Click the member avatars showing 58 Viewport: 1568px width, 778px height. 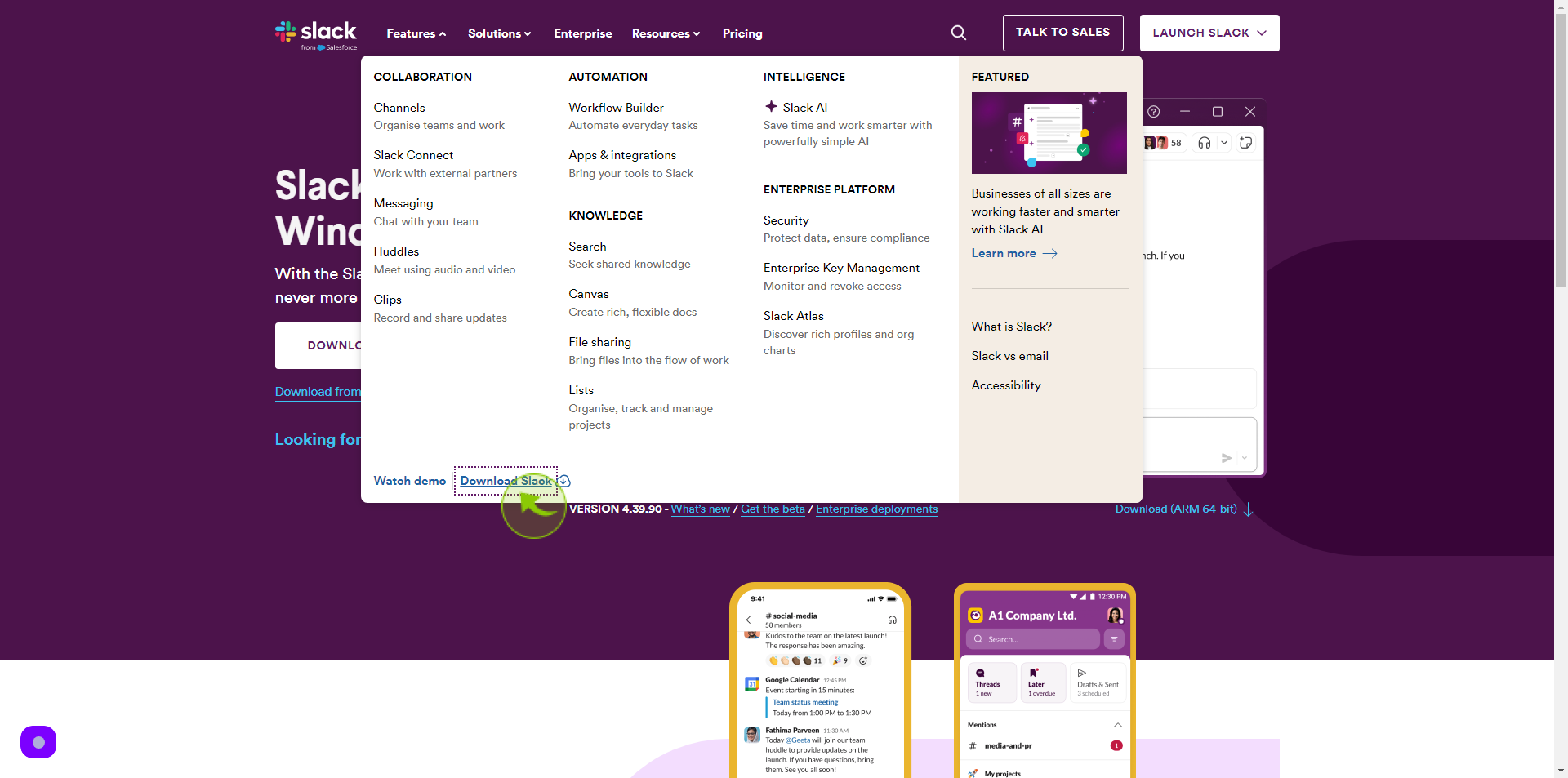(1163, 143)
